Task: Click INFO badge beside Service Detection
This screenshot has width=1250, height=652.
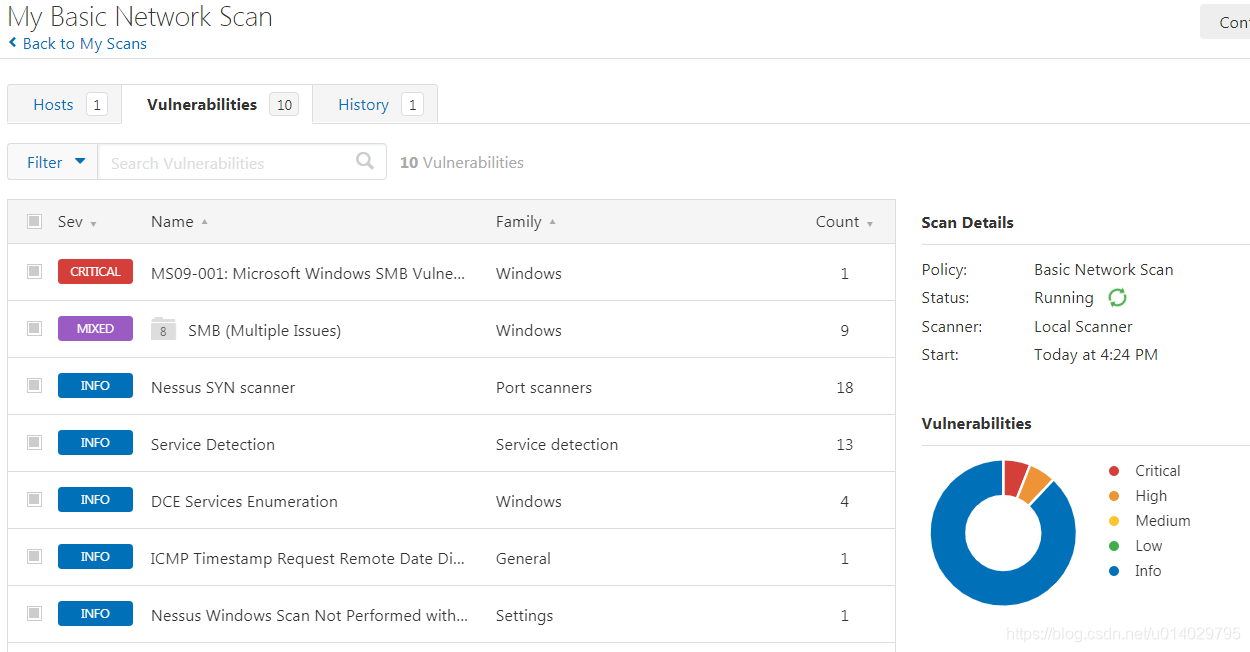Action: pos(95,443)
